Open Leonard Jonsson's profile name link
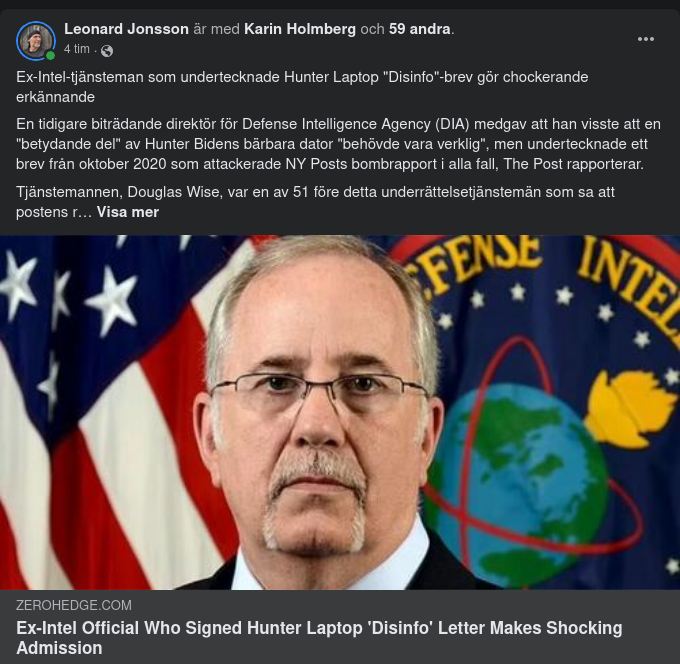 tap(126, 29)
